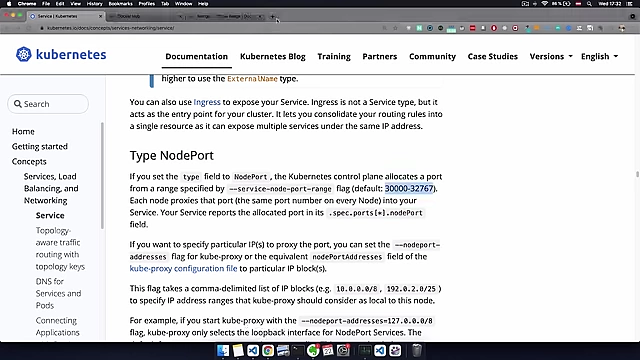Click the highlighted 30000-32767 range
Screen dimensions: 640x360
[409, 189]
